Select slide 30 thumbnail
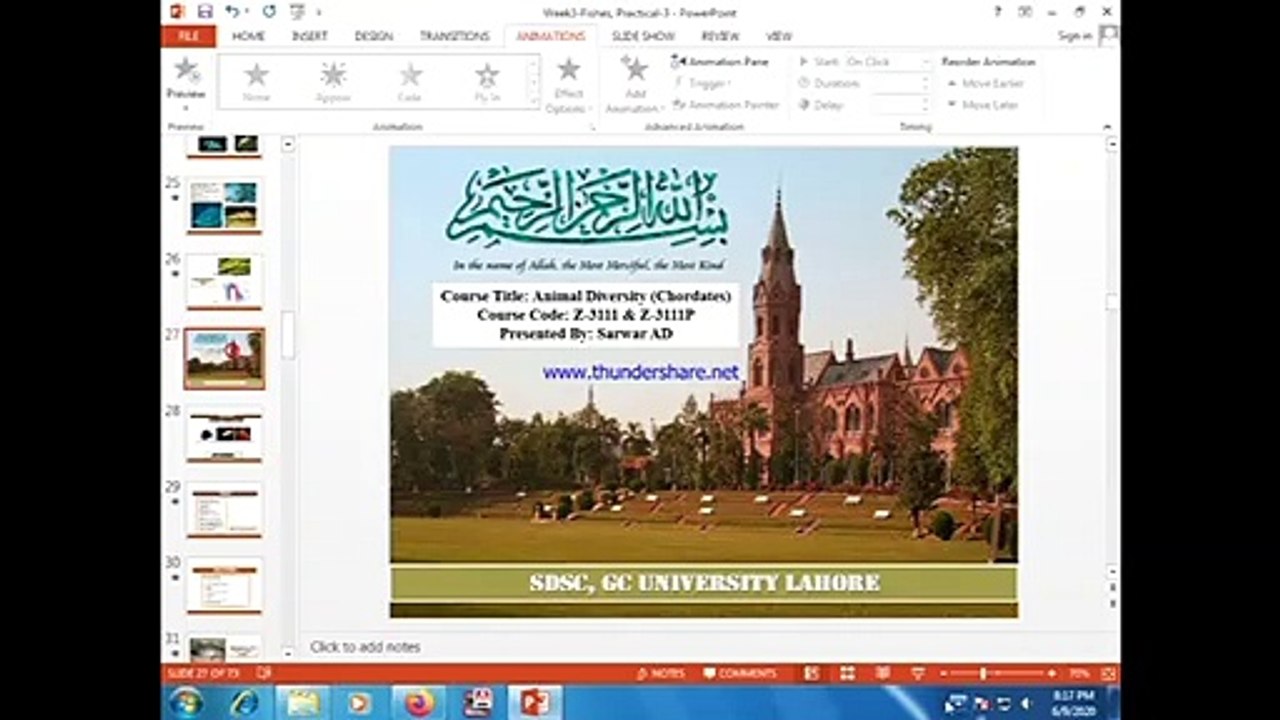1280x720 pixels. (x=224, y=586)
